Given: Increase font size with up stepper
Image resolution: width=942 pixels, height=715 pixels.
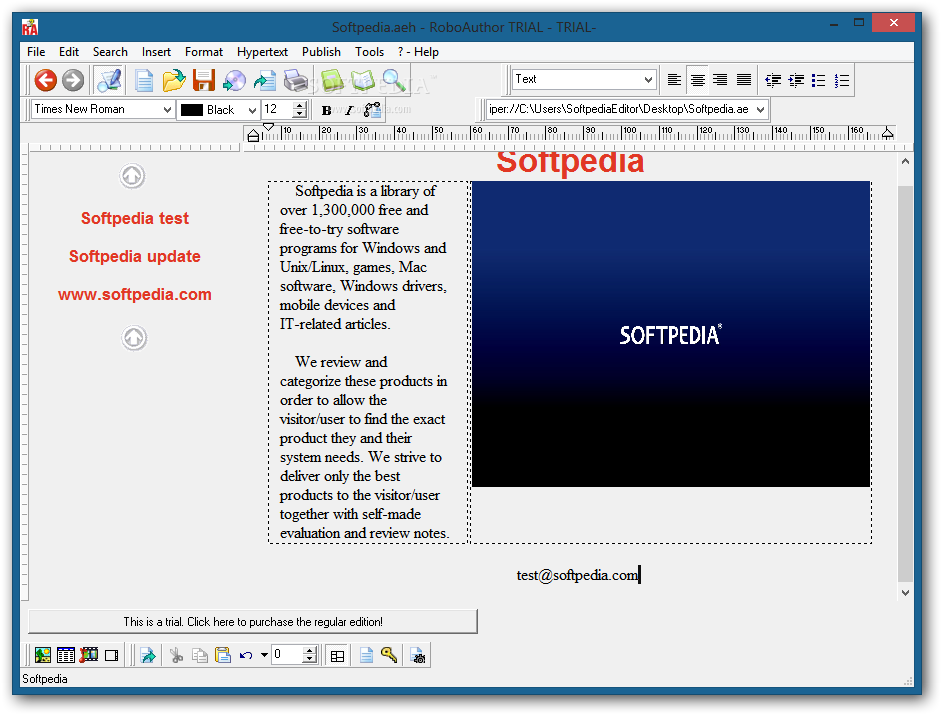Looking at the screenshot, I should point(300,105).
